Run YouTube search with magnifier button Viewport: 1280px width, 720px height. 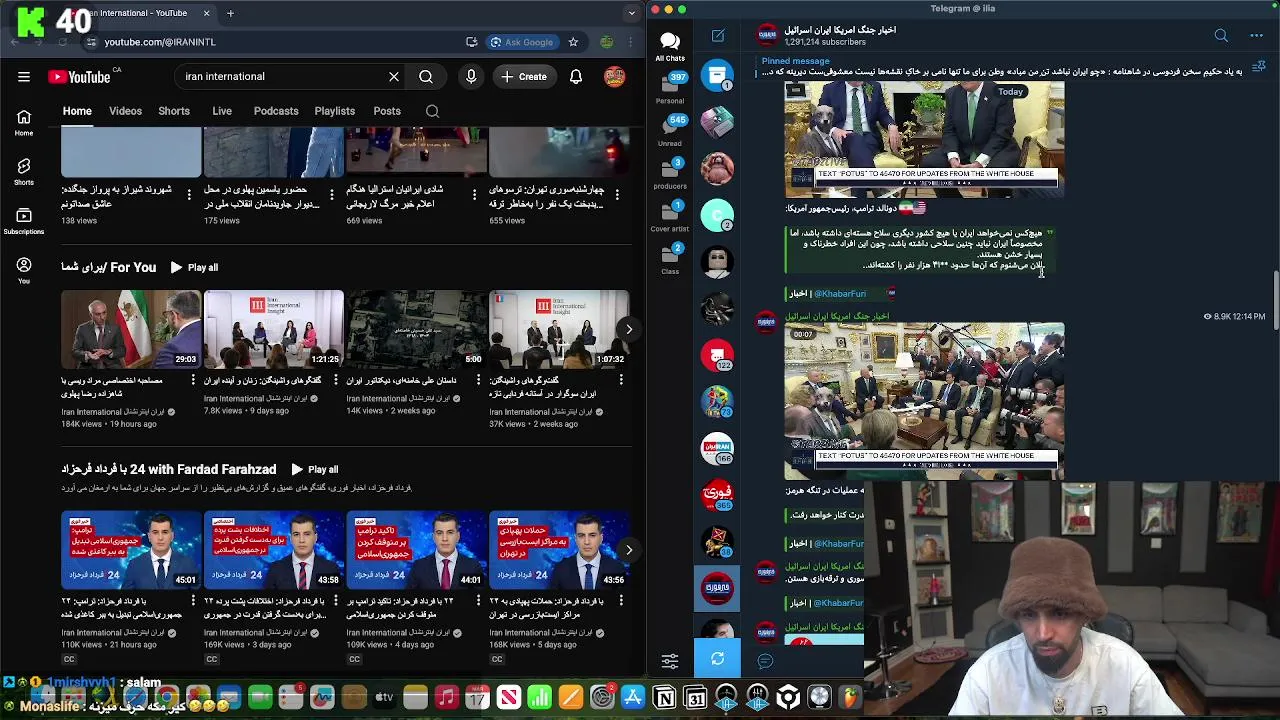pyautogui.click(x=426, y=76)
